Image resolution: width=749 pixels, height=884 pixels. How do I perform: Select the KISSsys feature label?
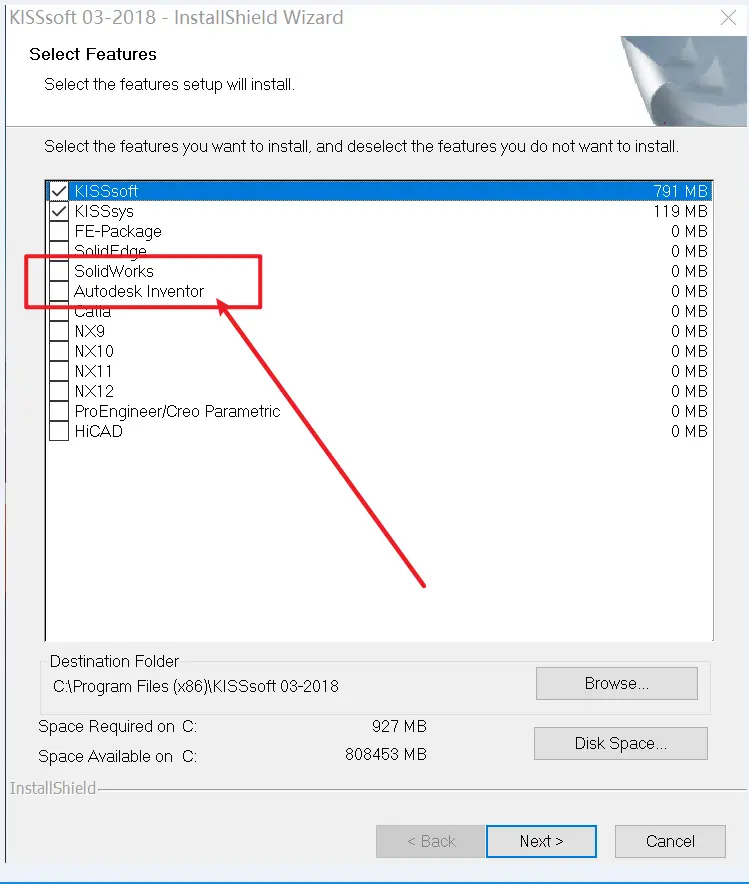pyautogui.click(x=104, y=211)
